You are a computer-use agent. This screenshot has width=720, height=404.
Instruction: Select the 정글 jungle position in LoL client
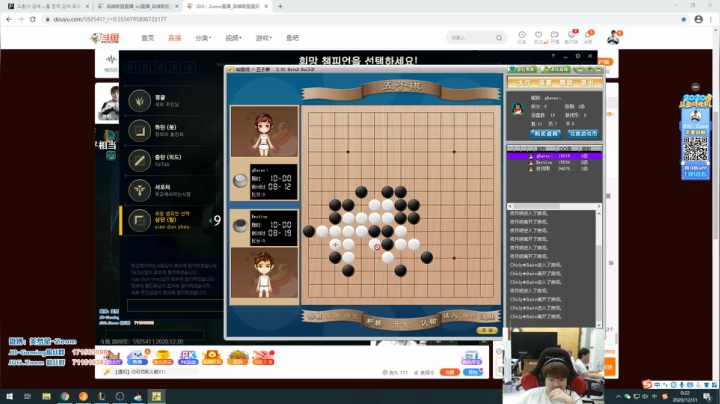140,101
